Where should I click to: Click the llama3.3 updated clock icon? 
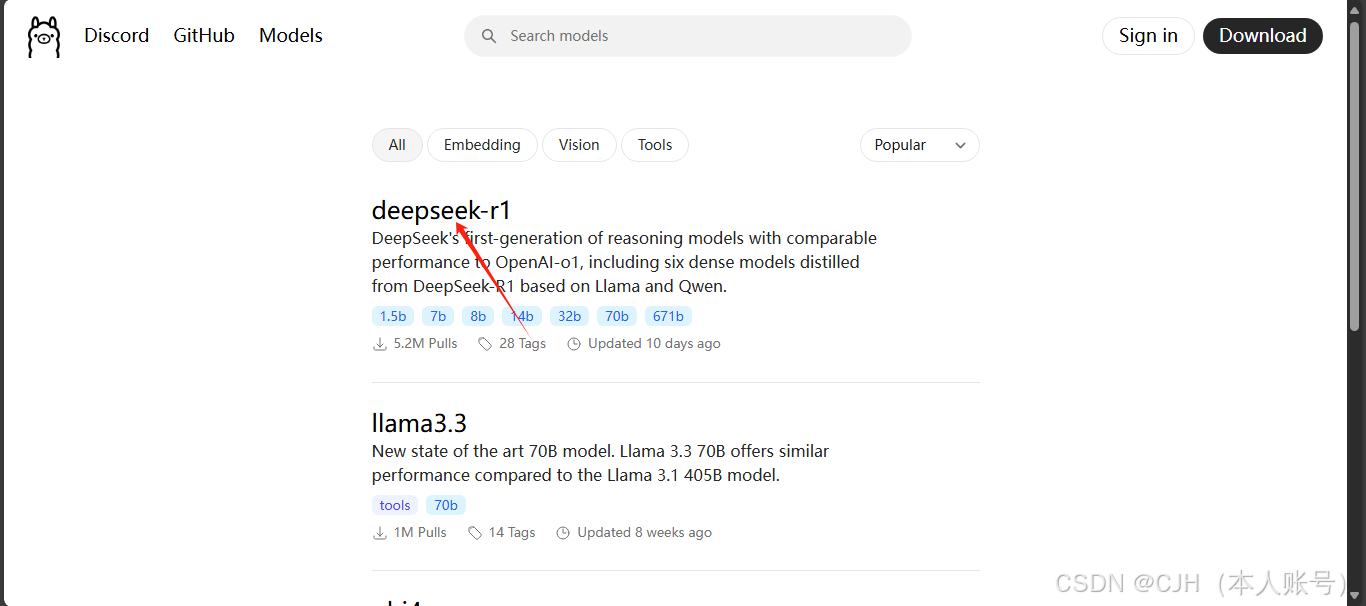coord(563,533)
